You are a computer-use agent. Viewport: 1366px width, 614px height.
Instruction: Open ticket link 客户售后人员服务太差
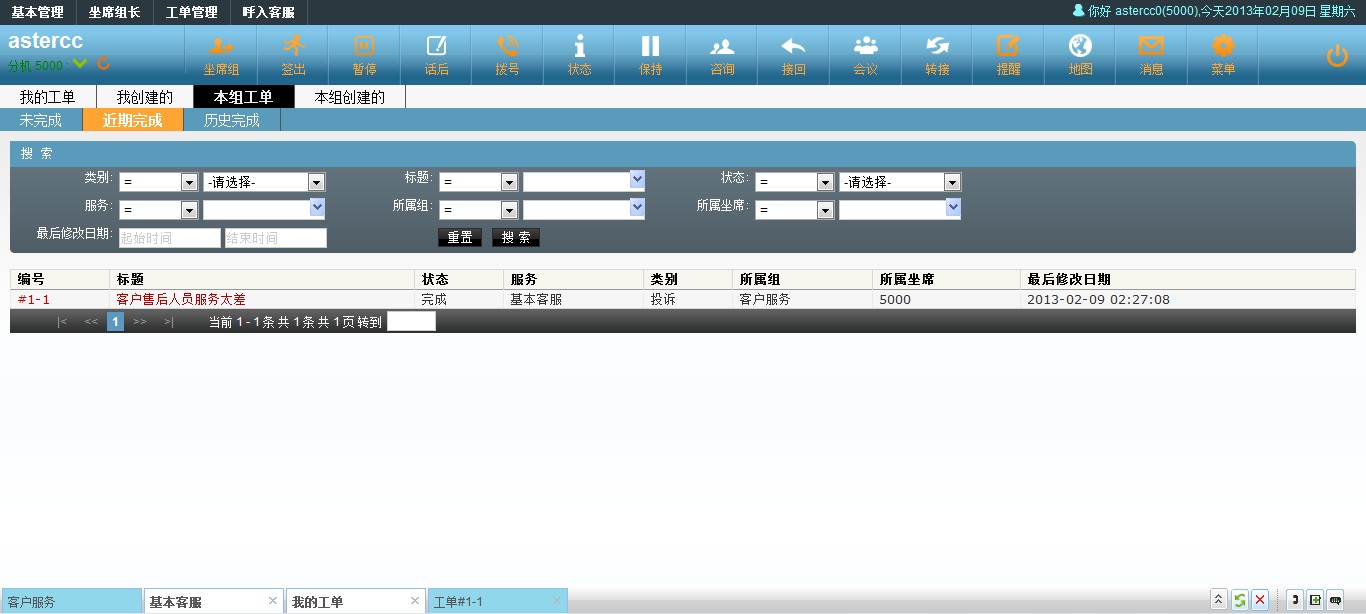point(181,299)
